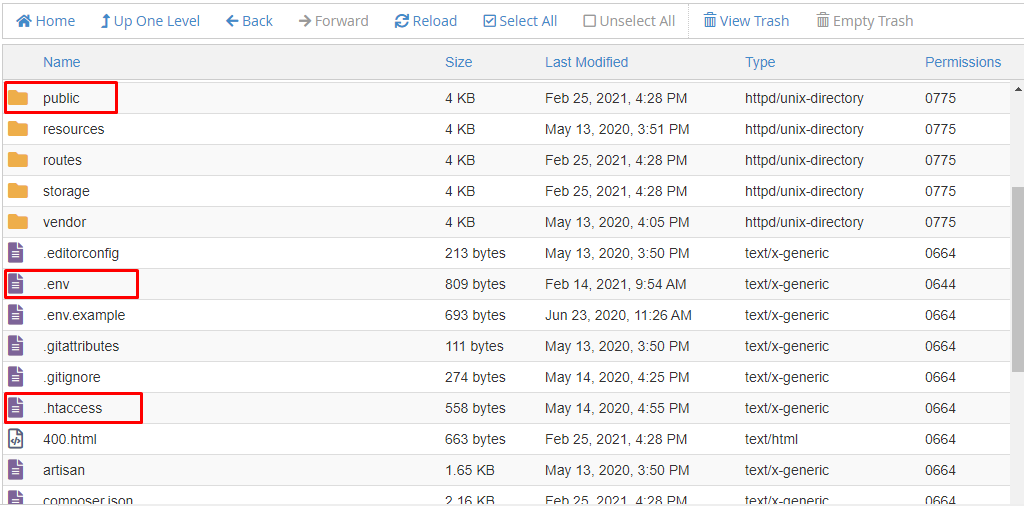This screenshot has width=1024, height=506.
Task: Click the storage folder icon
Action: 18,191
